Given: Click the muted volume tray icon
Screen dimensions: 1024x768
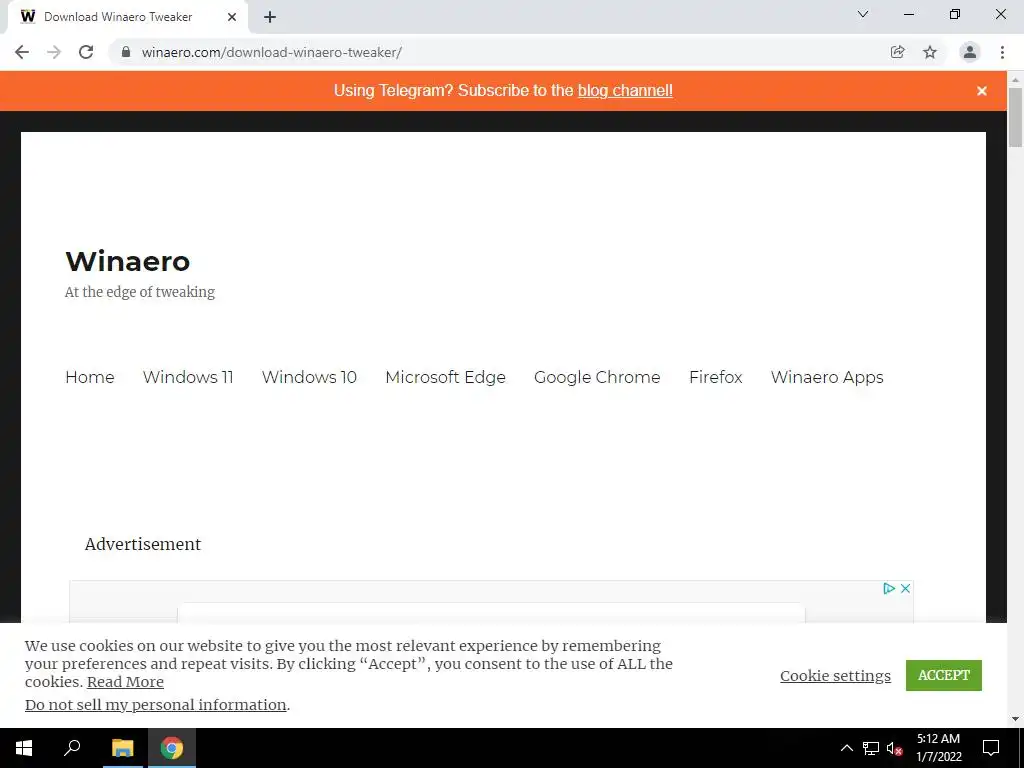Looking at the screenshot, I should [894, 748].
